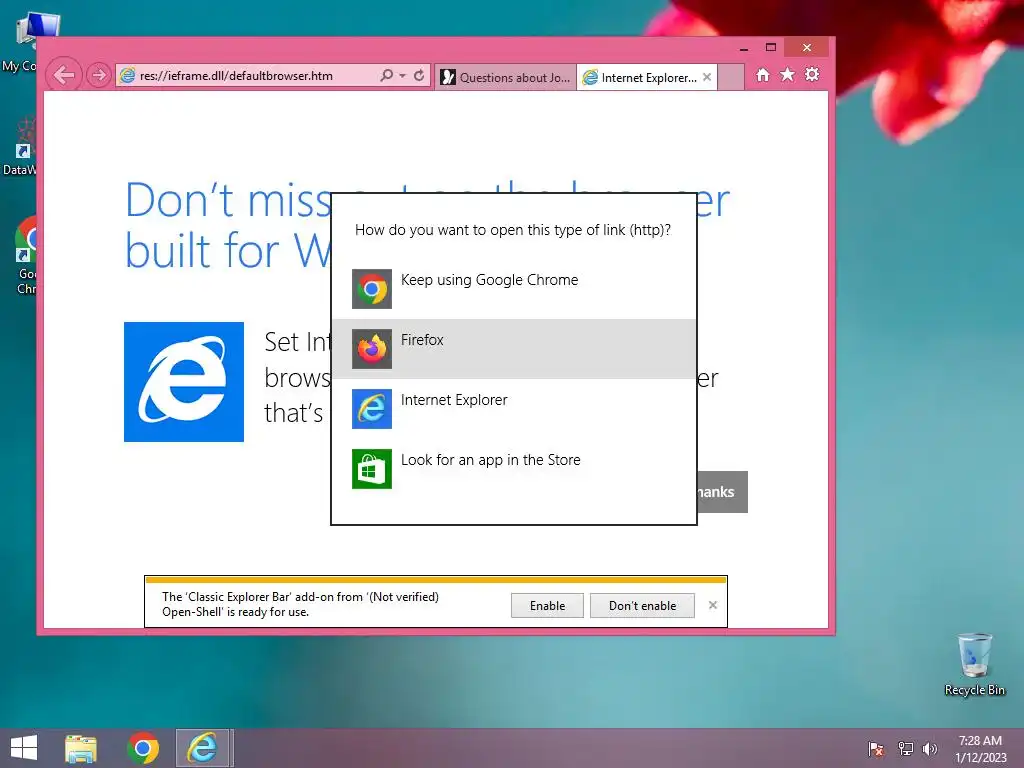Expand the address bar dropdown arrow

click(402, 76)
